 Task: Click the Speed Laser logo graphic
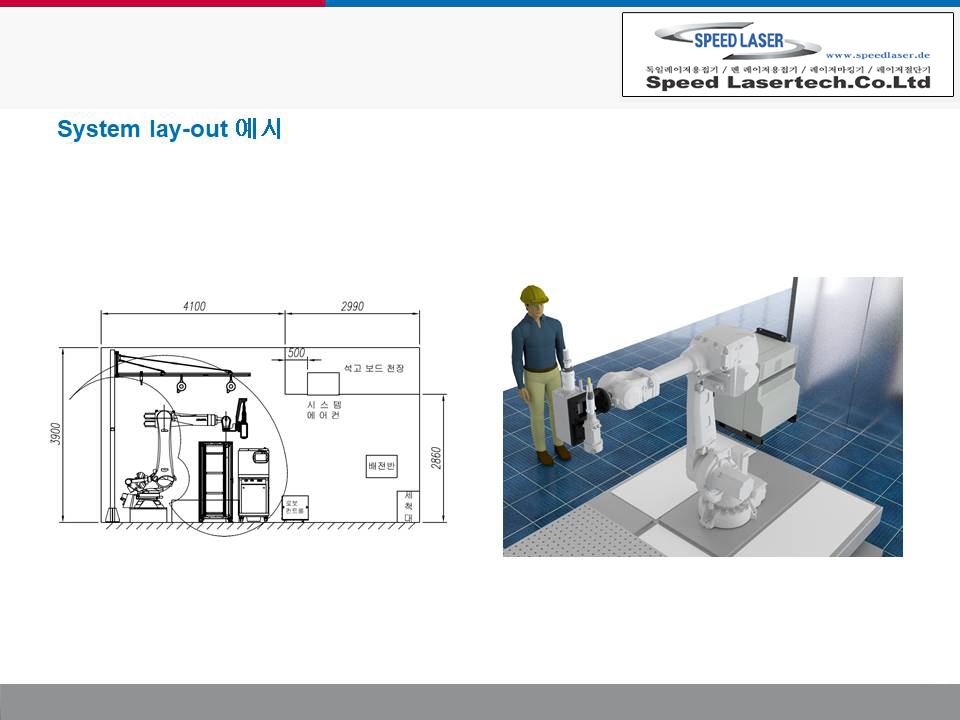pos(737,41)
